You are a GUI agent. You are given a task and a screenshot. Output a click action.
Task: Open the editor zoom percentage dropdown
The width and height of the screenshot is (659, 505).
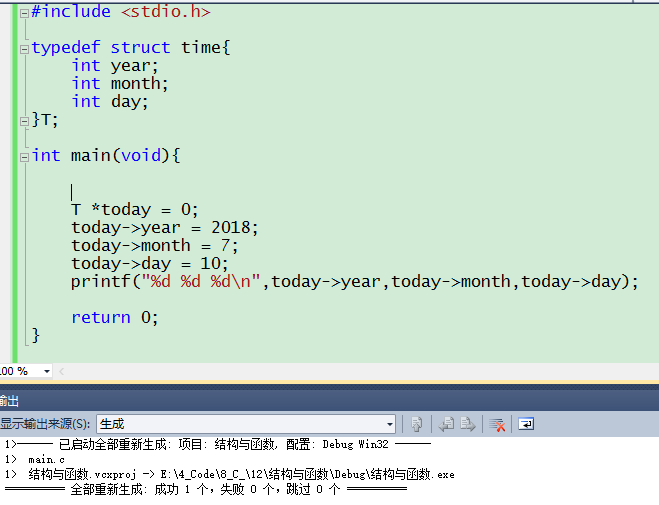[x=47, y=371]
